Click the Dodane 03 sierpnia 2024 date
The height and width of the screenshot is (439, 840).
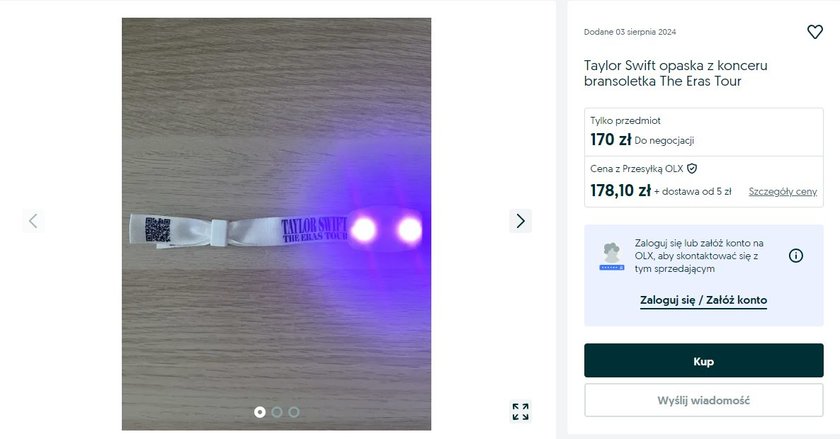630,32
